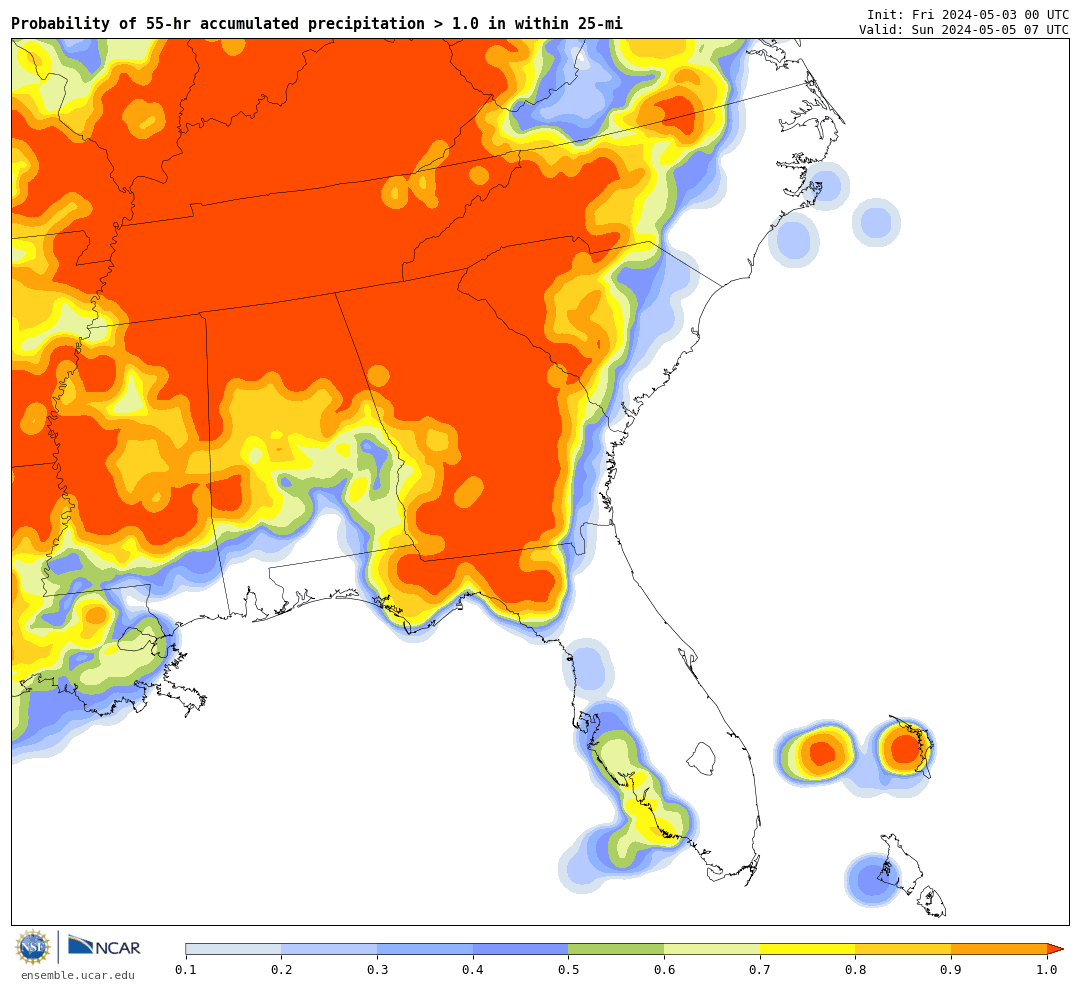Click the 0.1 colorbar tick label
Viewport: 1080px width, 988px height.
point(186,970)
